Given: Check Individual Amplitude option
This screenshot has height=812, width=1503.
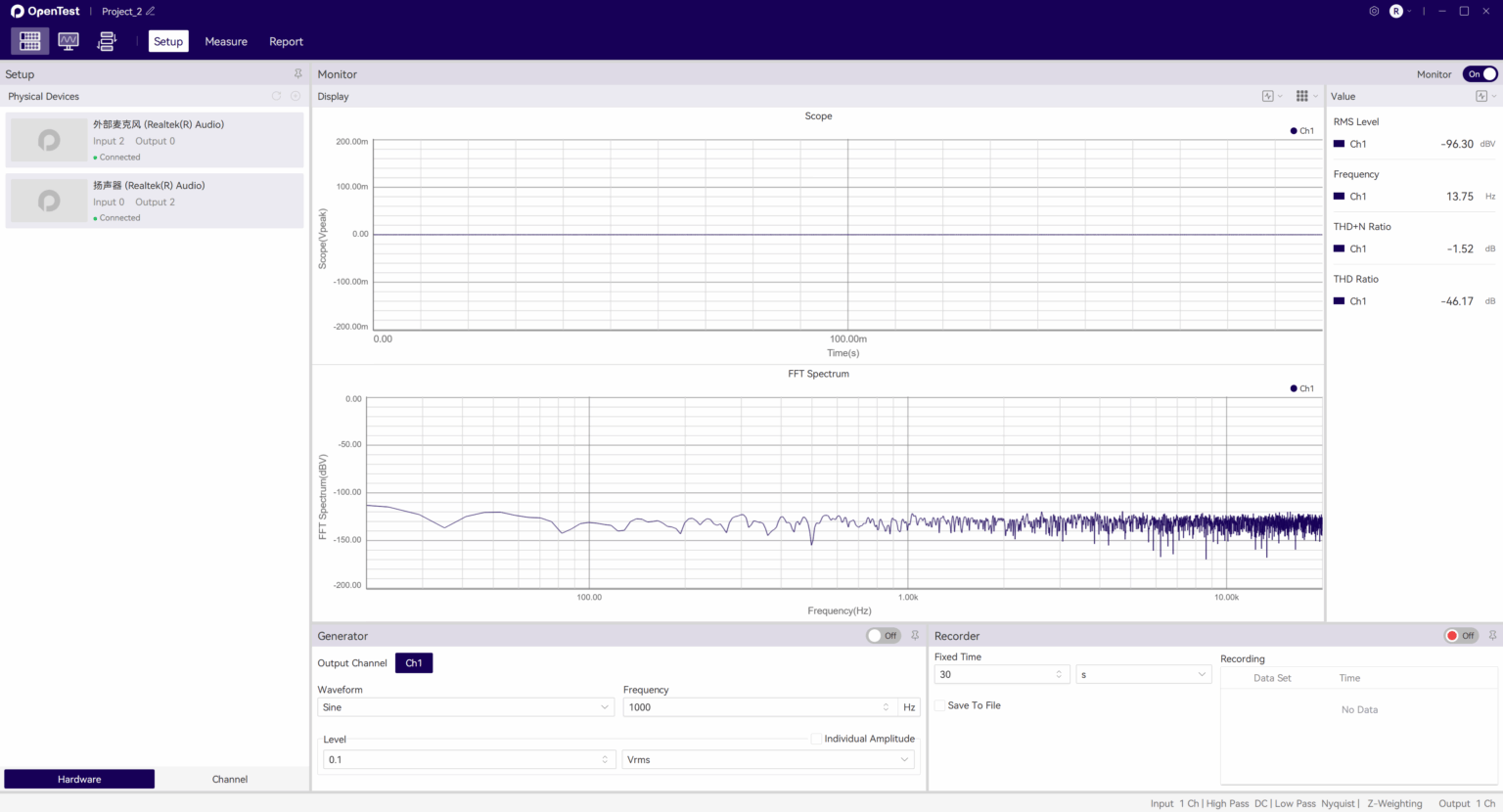Looking at the screenshot, I should point(817,739).
